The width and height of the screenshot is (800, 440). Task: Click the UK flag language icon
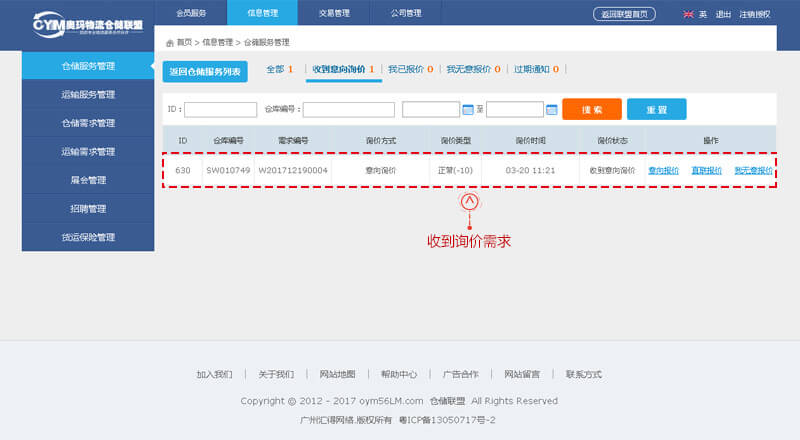pos(687,14)
